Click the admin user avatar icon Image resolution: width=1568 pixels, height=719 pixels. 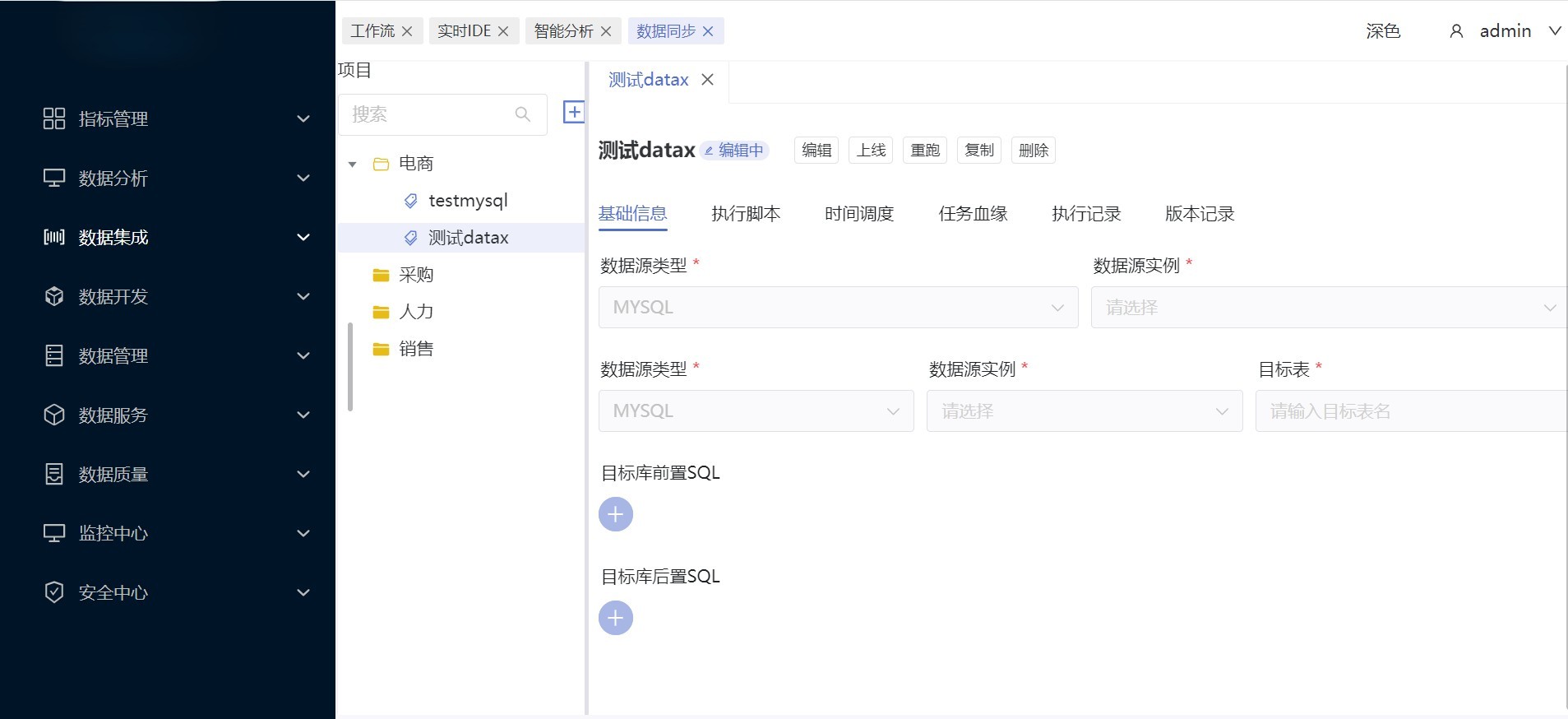click(x=1456, y=31)
